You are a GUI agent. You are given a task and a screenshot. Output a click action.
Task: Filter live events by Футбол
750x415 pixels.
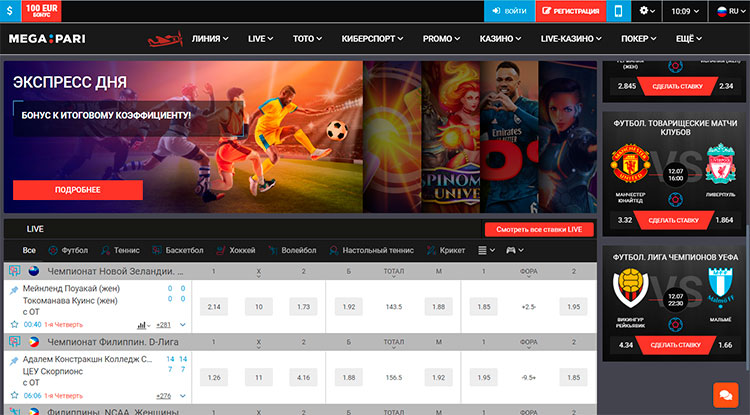(x=68, y=250)
